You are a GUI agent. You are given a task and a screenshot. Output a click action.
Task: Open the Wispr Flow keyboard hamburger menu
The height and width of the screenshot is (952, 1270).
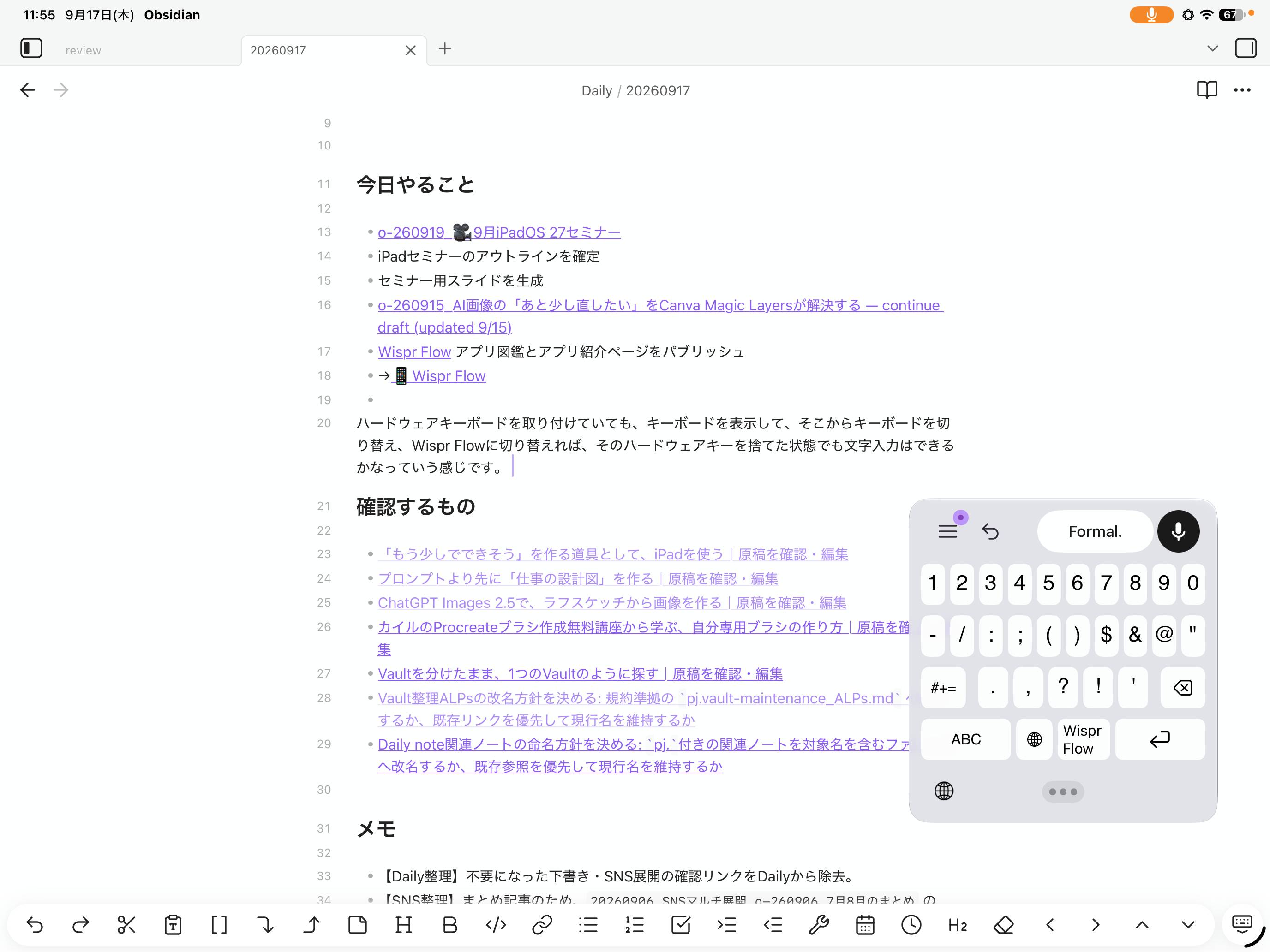(x=947, y=531)
